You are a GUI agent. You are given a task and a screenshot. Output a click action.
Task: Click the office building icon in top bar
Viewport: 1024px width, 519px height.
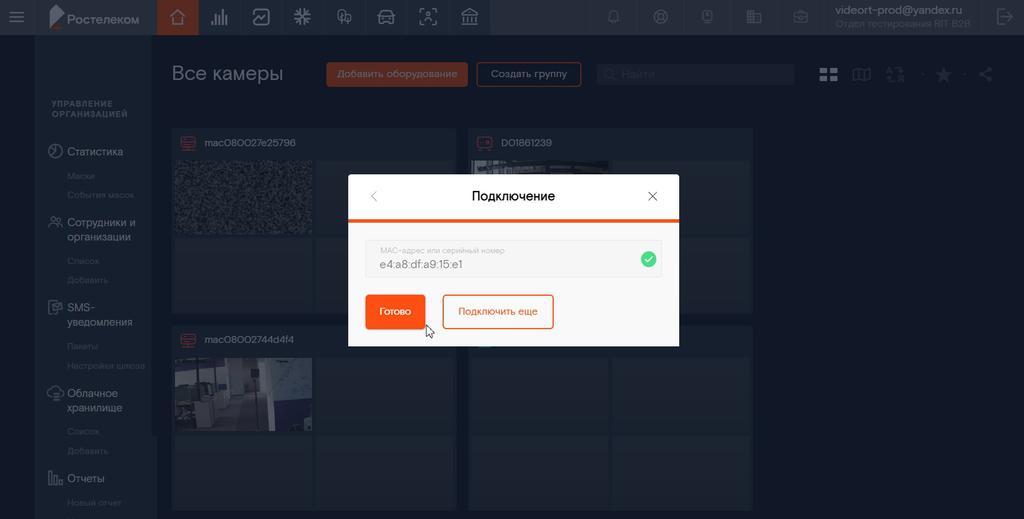click(754, 18)
